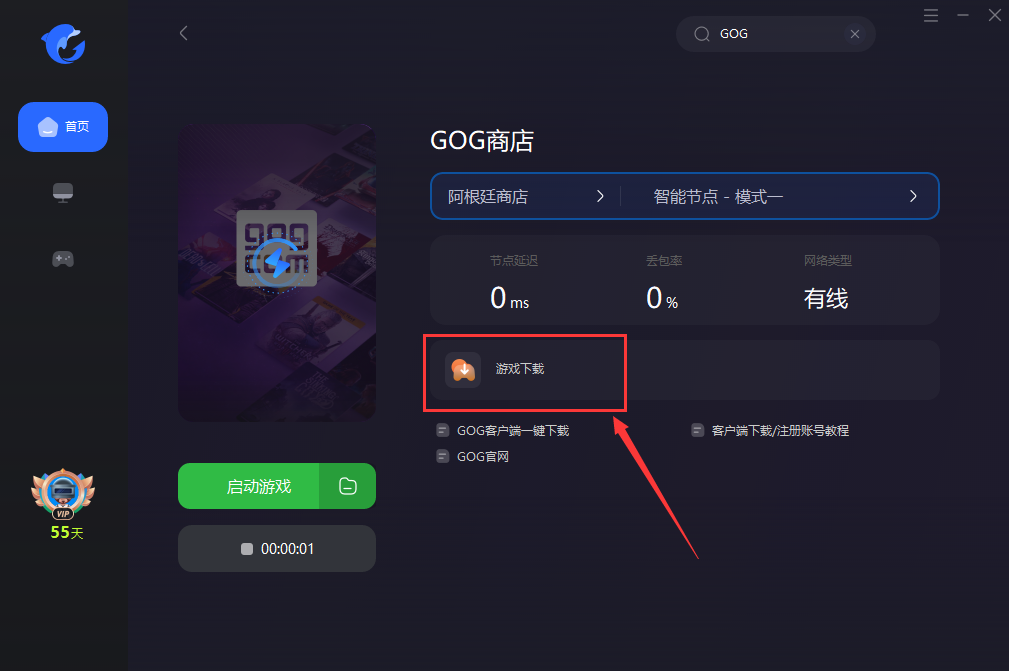
Task: Clear the GOG search text with X
Action: tap(855, 34)
